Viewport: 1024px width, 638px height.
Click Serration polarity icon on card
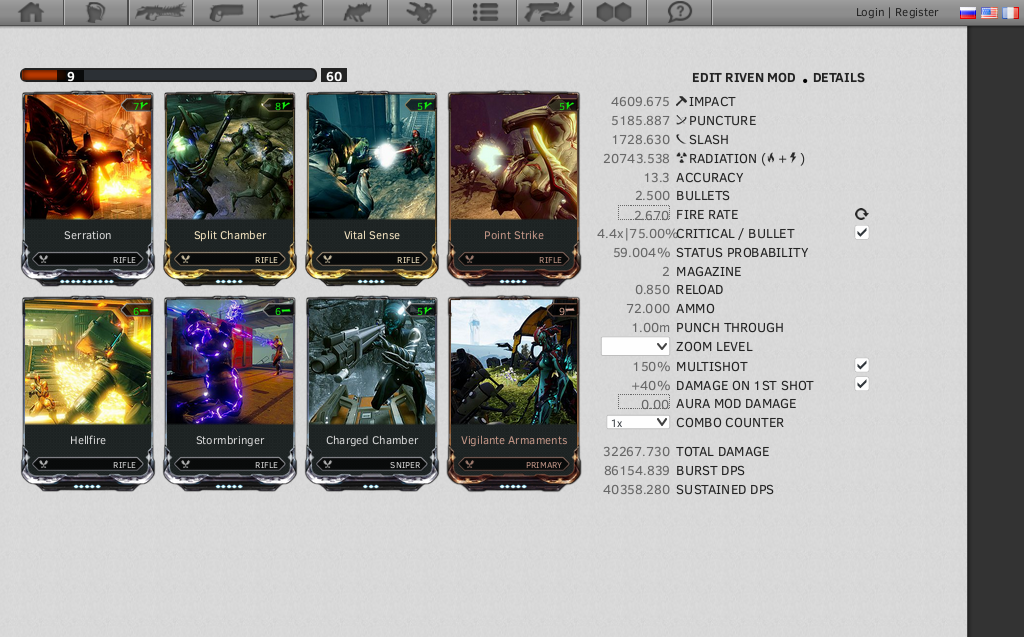[x=142, y=106]
